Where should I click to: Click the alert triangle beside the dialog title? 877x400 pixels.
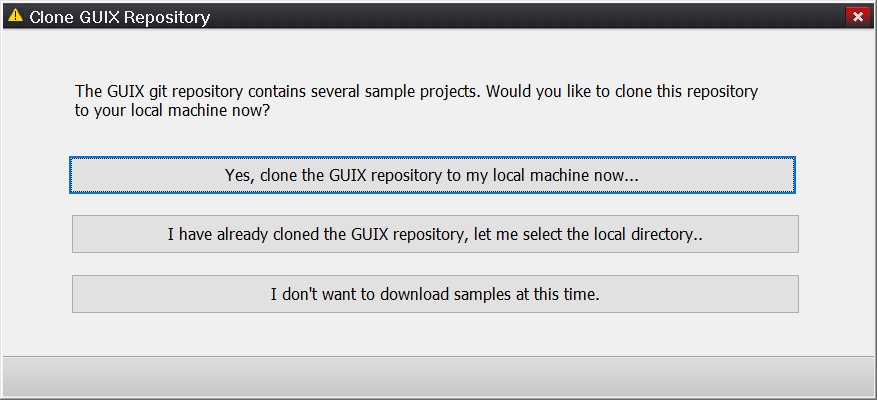pos(15,16)
